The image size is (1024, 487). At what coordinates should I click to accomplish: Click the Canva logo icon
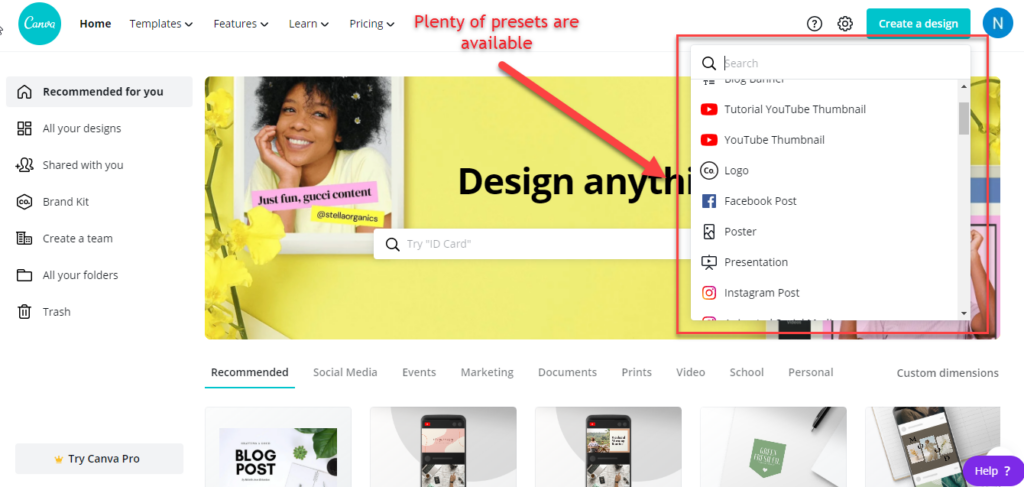[40, 24]
